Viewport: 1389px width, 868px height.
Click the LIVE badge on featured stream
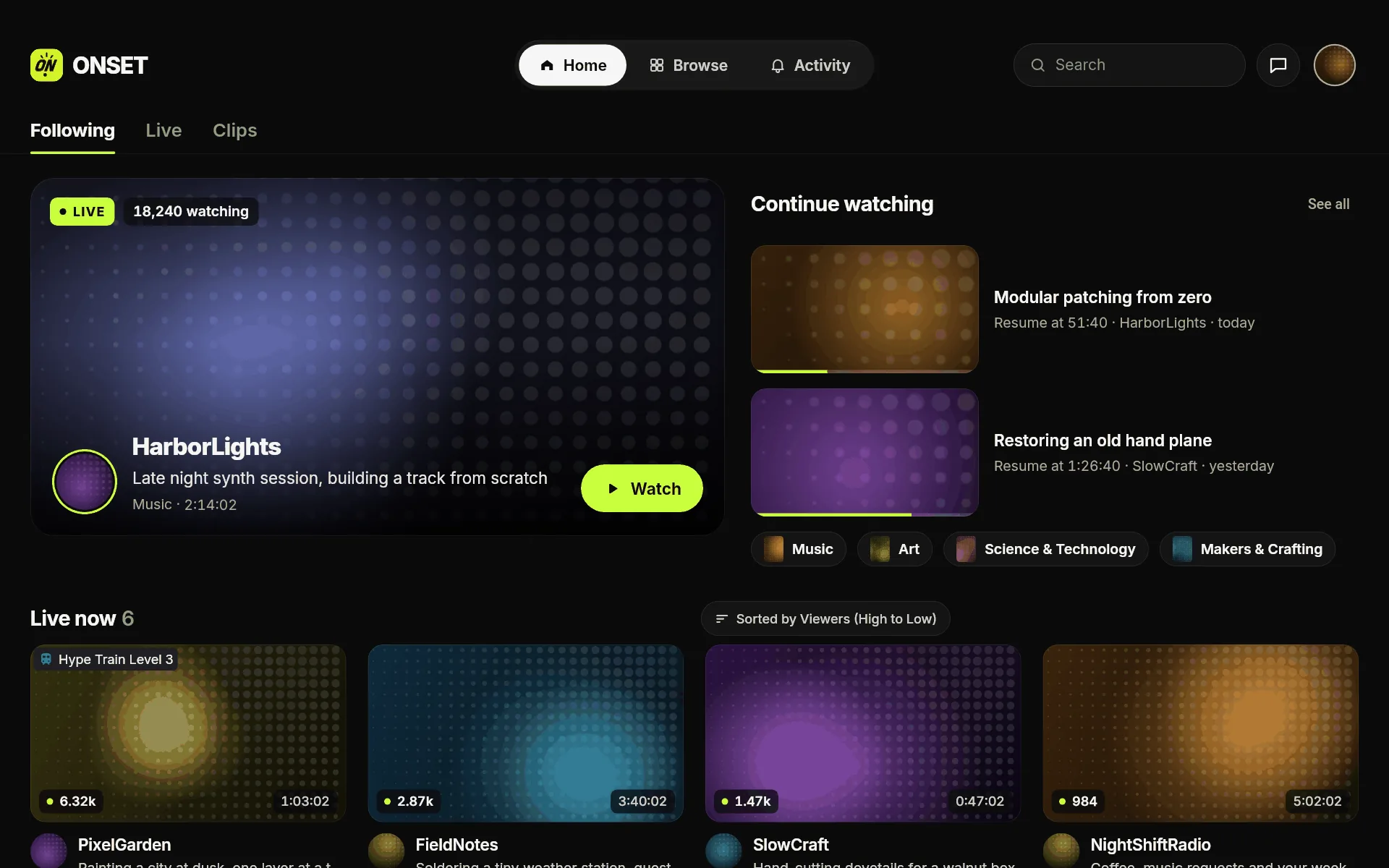(x=82, y=212)
